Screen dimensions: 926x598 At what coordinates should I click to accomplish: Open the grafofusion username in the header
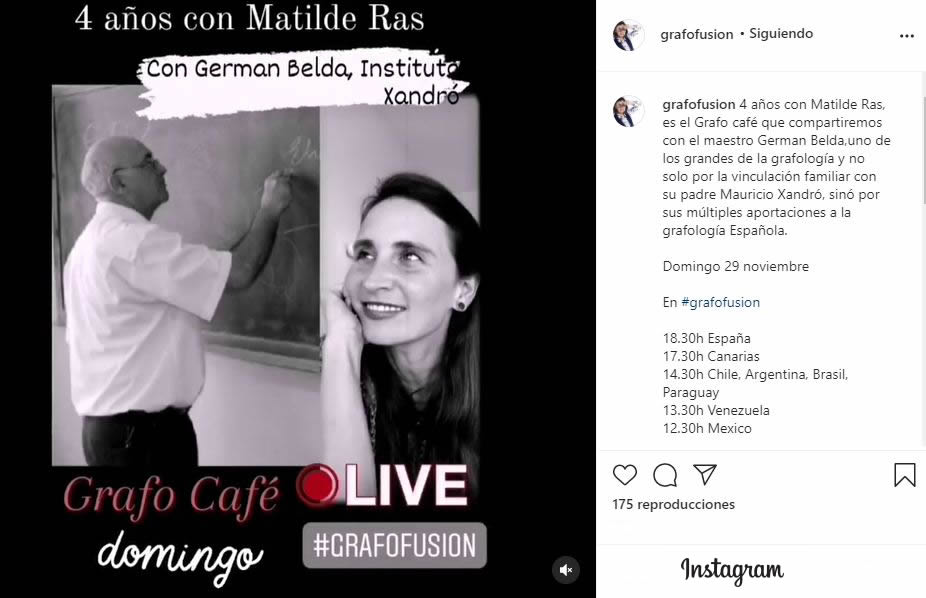696,34
